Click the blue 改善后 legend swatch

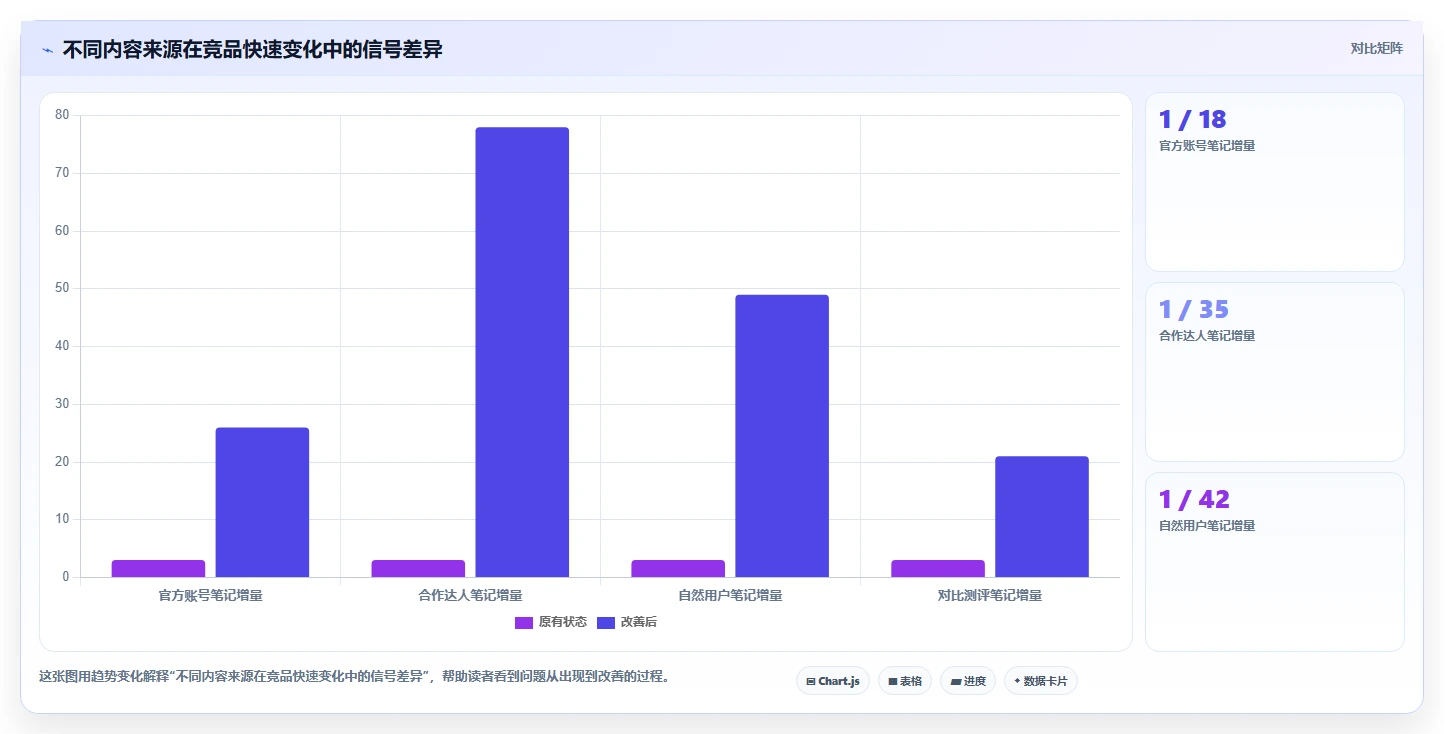click(606, 622)
